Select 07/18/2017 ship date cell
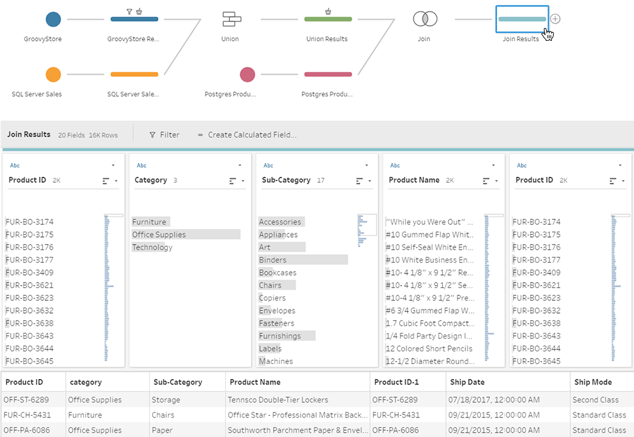 [494, 400]
